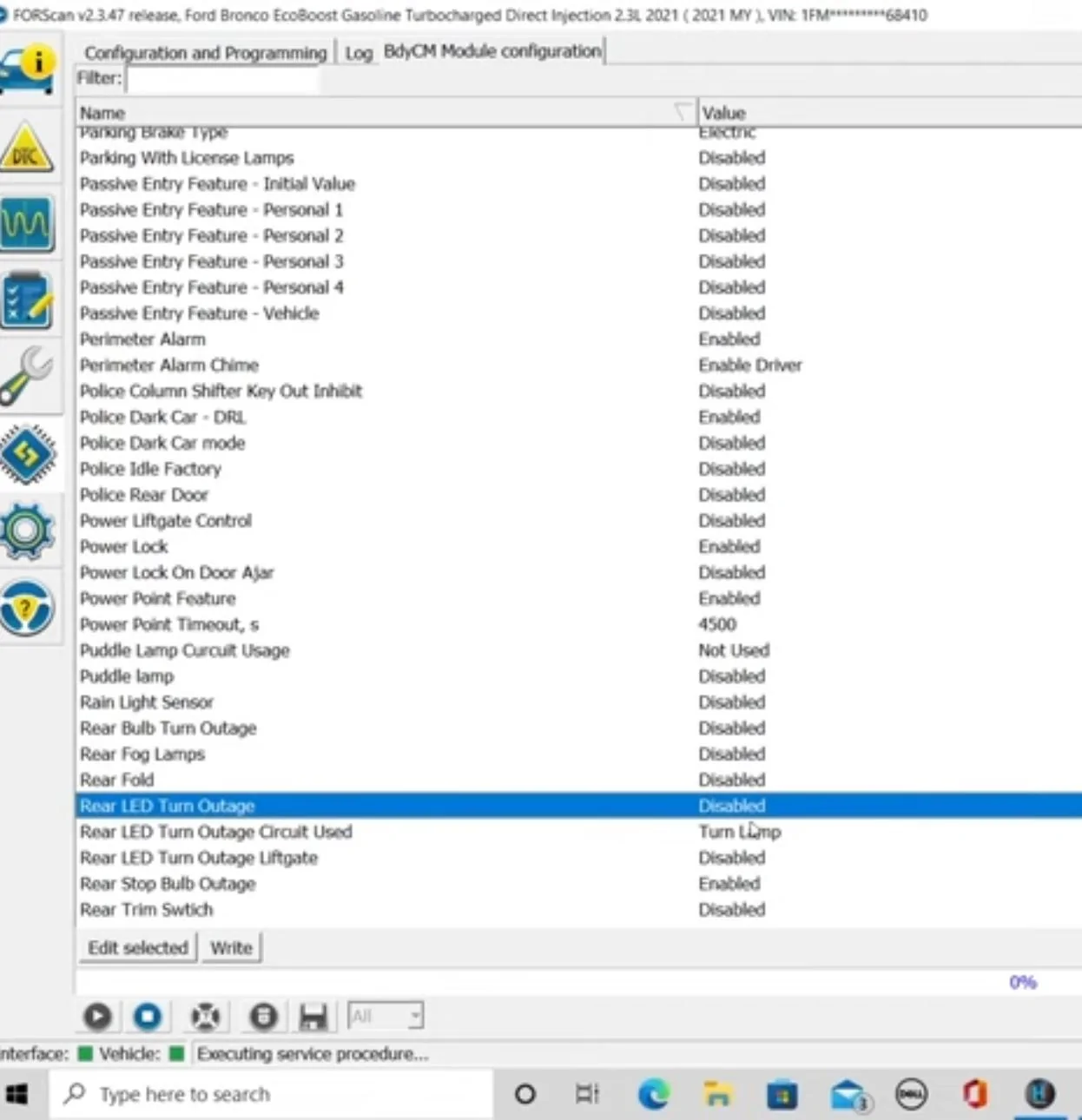Launch Microsoft Edge from taskbar
The height and width of the screenshot is (1120, 1082).
(654, 1094)
